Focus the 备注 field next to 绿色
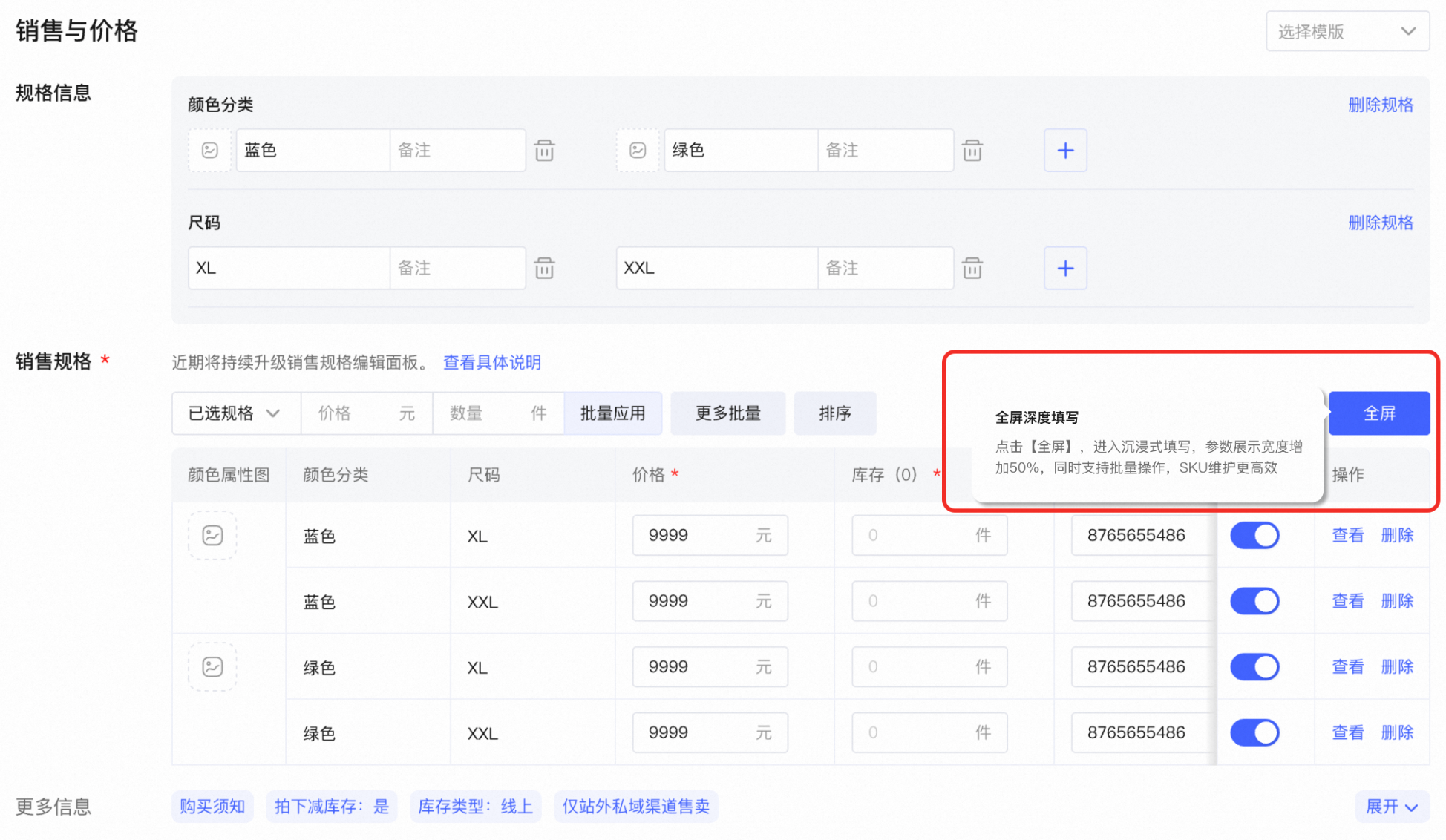The height and width of the screenshot is (840, 1446). 886,151
